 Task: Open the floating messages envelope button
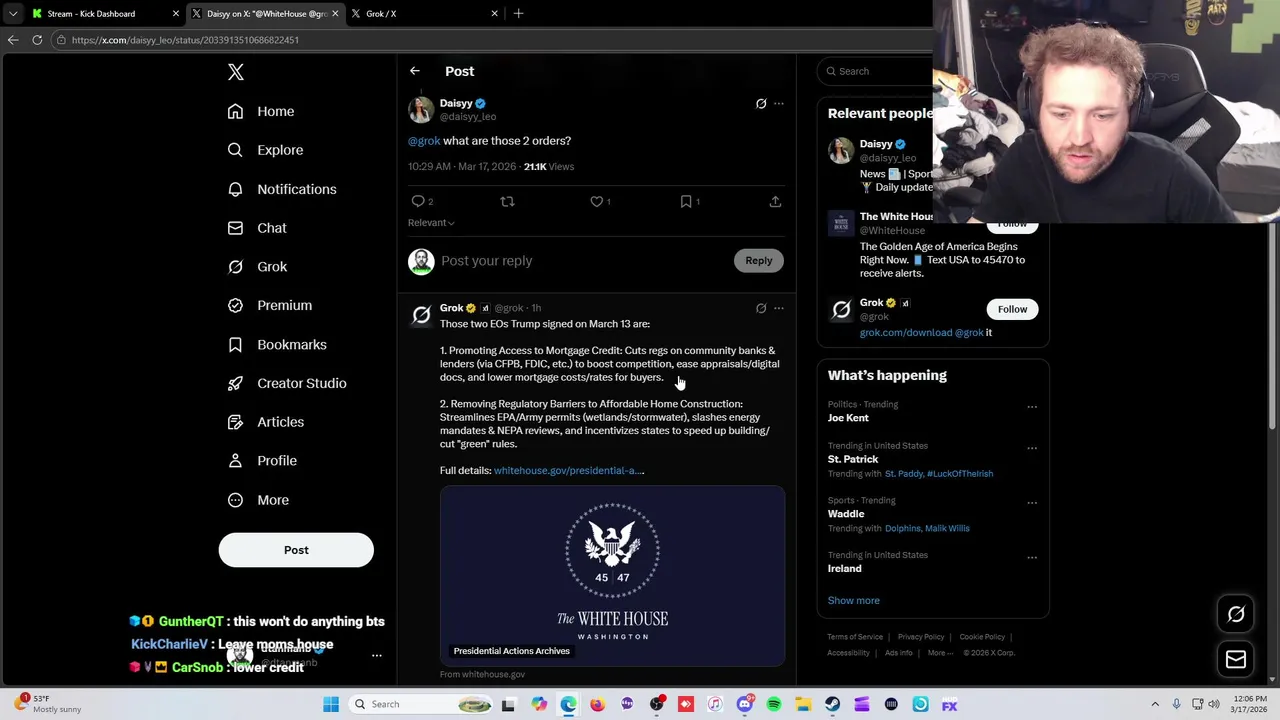pos(1236,659)
